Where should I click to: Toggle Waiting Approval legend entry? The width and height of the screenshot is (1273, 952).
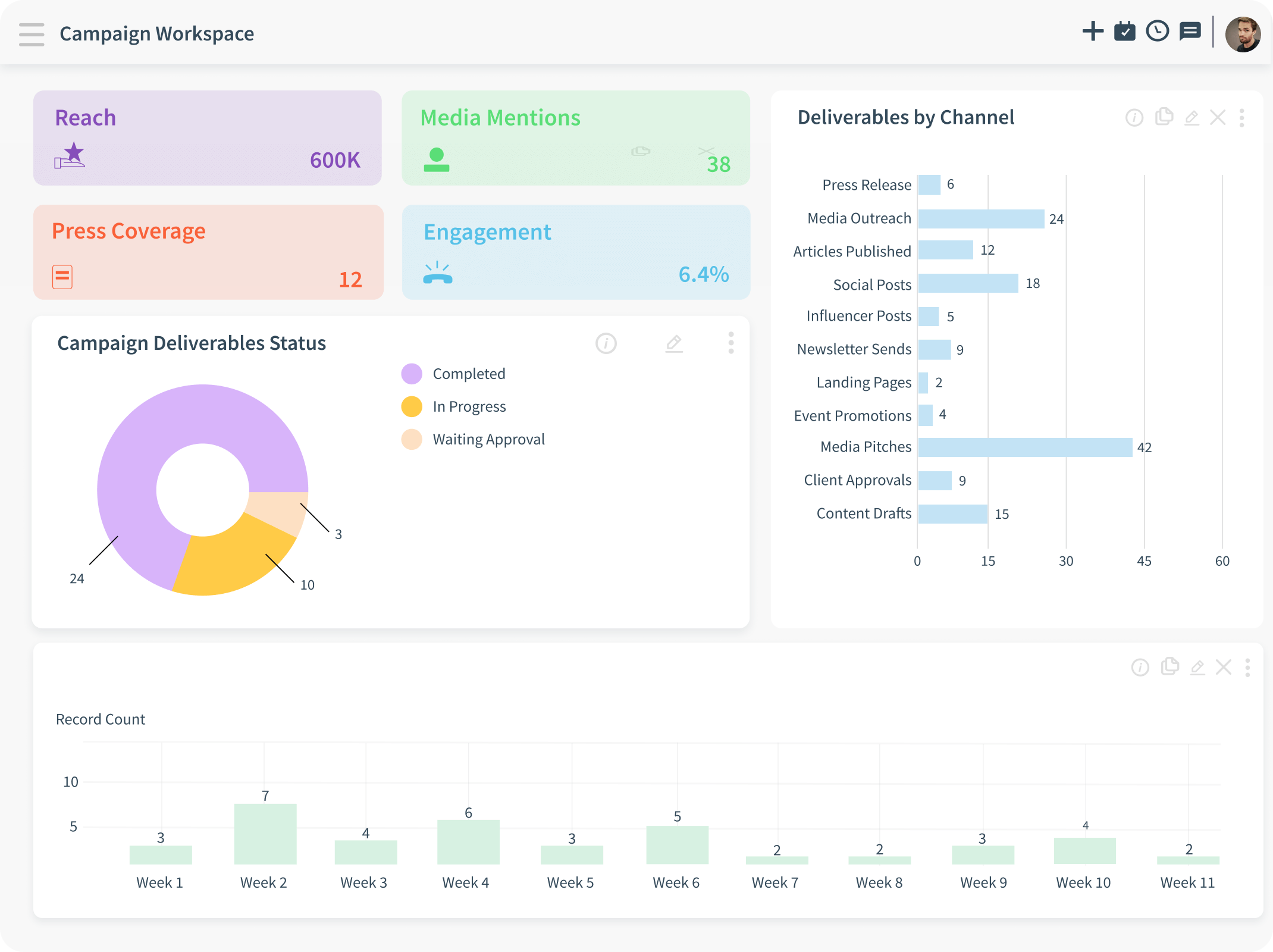tap(488, 439)
